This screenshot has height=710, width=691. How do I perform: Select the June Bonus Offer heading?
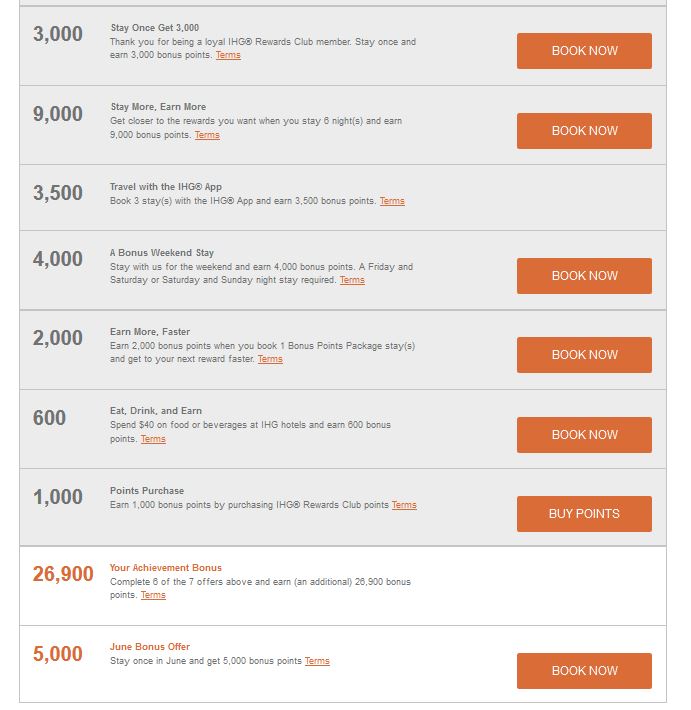150,647
